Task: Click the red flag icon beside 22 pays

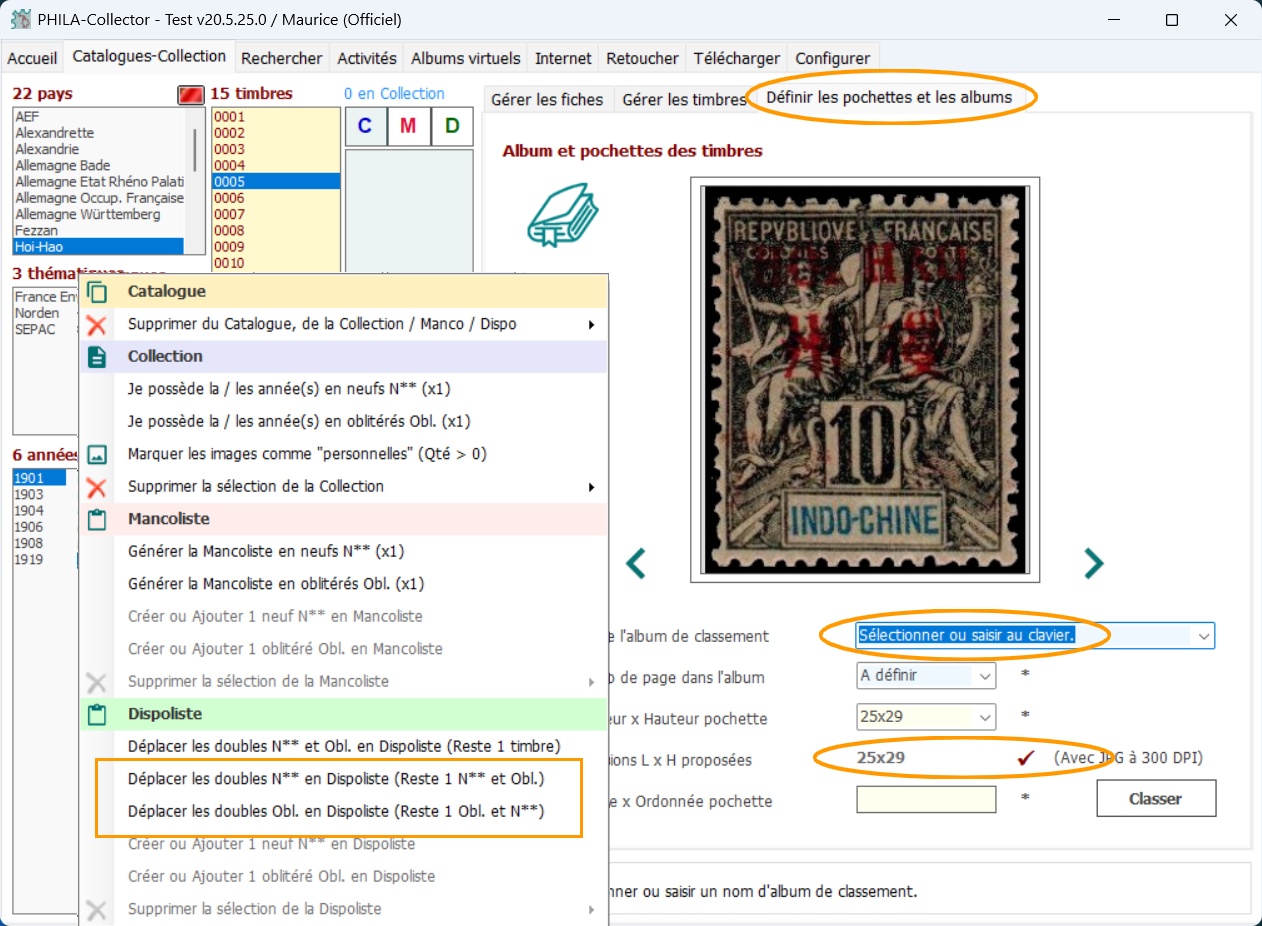Action: (190, 94)
